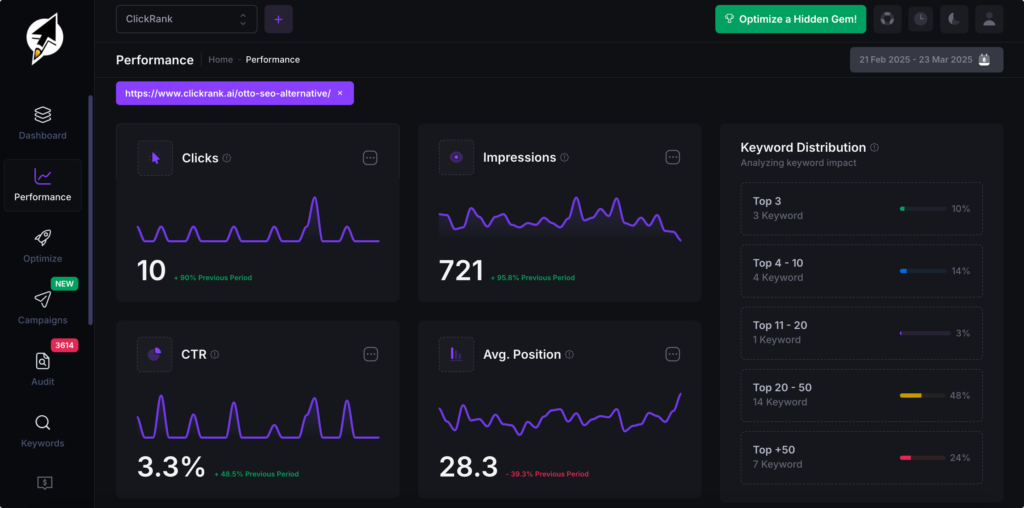Click the clock history icon in header

pos(920,19)
